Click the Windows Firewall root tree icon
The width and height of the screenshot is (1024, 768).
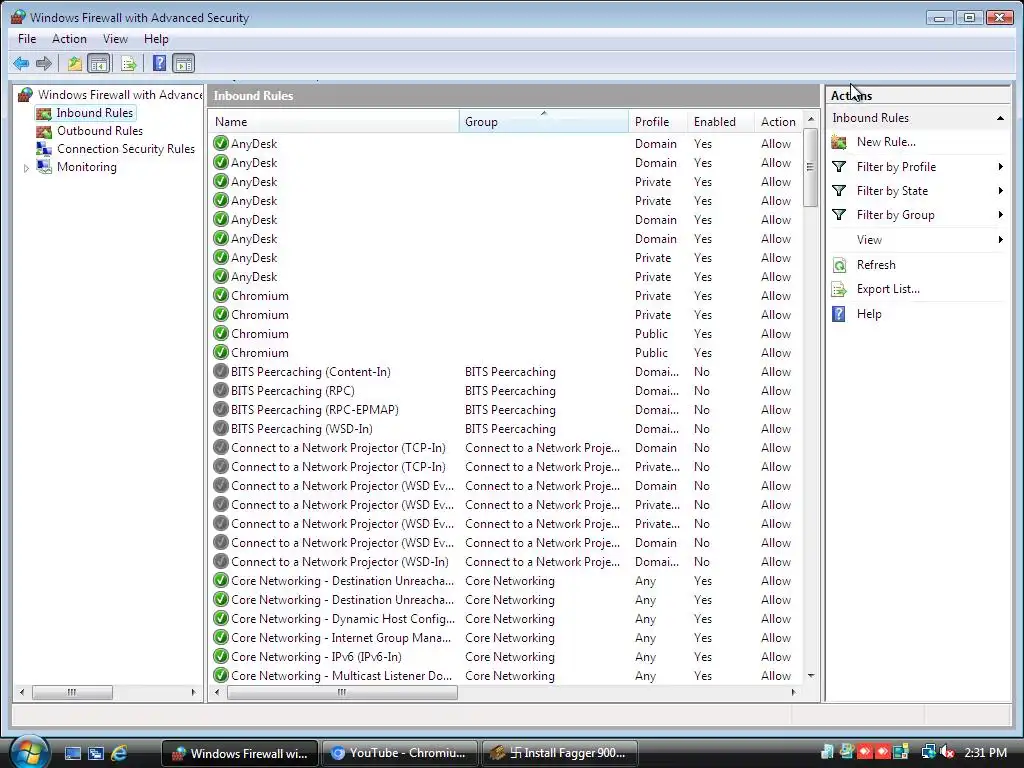pos(25,95)
